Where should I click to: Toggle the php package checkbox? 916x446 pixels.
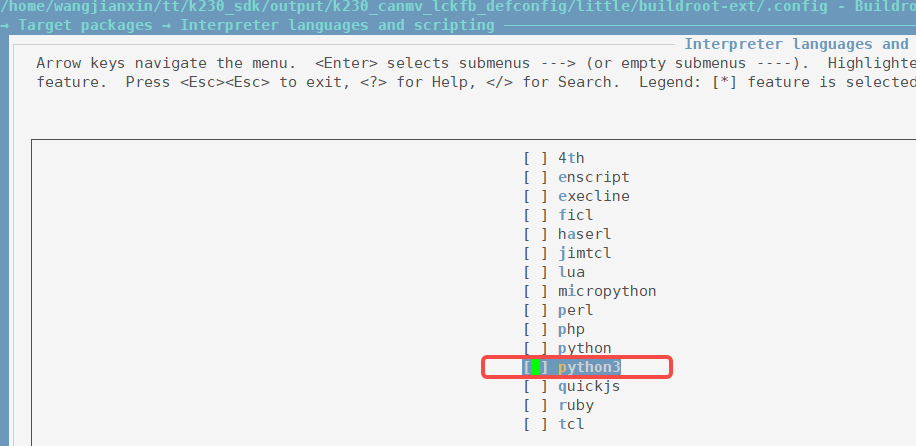[535, 329]
